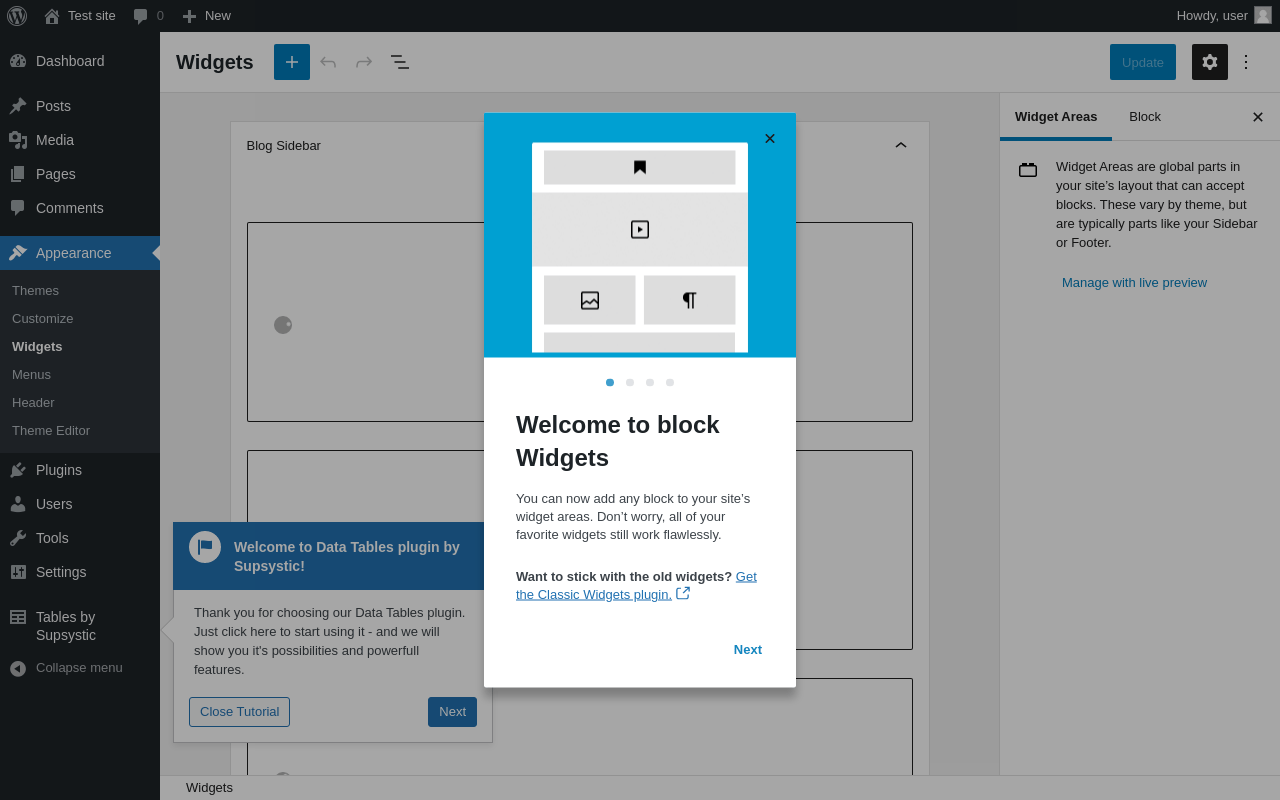Click the user avatar in admin bar
This screenshot has width=1280, height=800.
pos(1263,15)
